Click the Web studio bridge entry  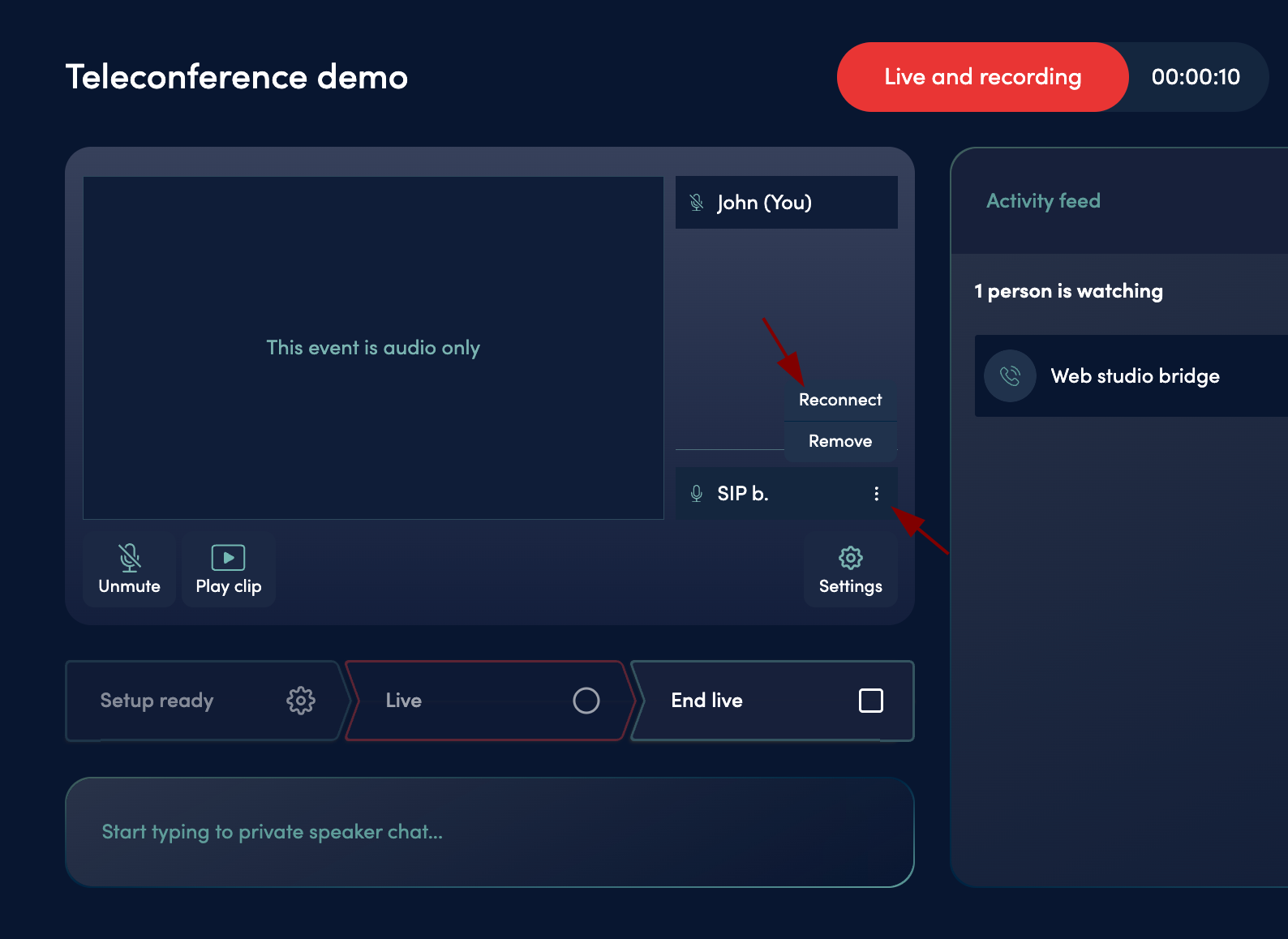(1135, 376)
